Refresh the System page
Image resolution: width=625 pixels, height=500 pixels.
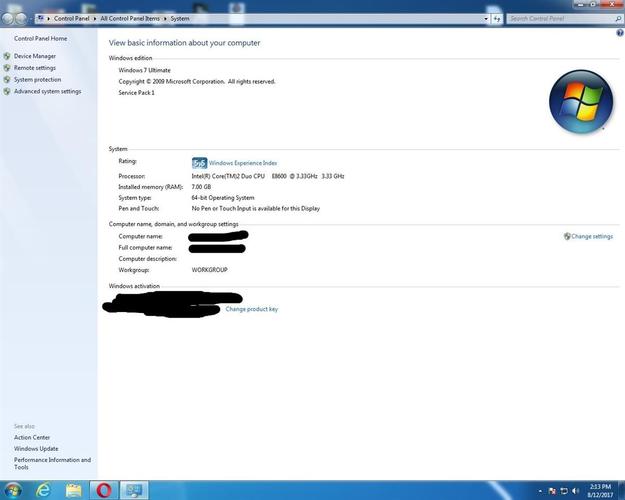click(x=497, y=19)
